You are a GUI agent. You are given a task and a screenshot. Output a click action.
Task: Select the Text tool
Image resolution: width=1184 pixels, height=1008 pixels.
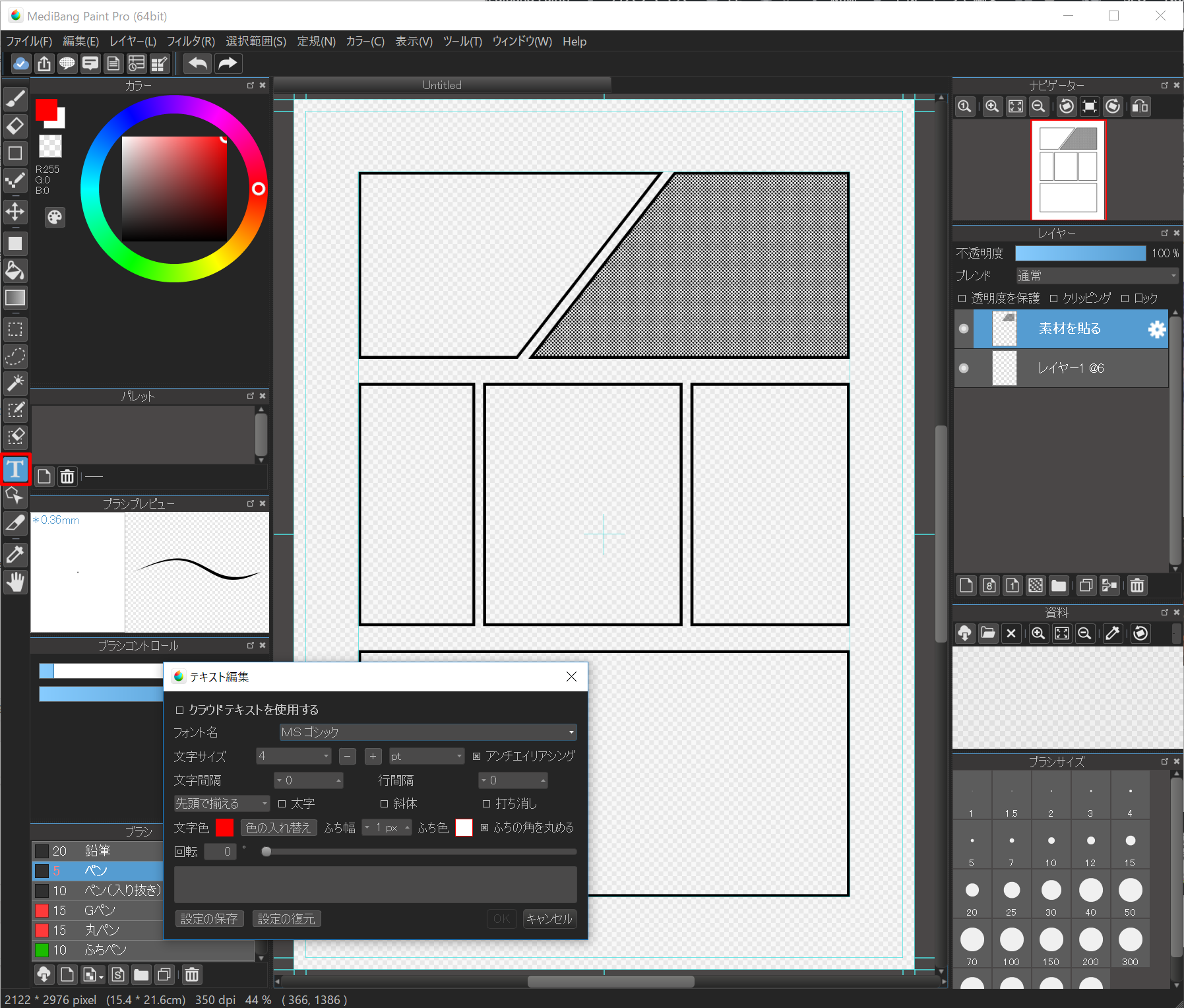(15, 469)
